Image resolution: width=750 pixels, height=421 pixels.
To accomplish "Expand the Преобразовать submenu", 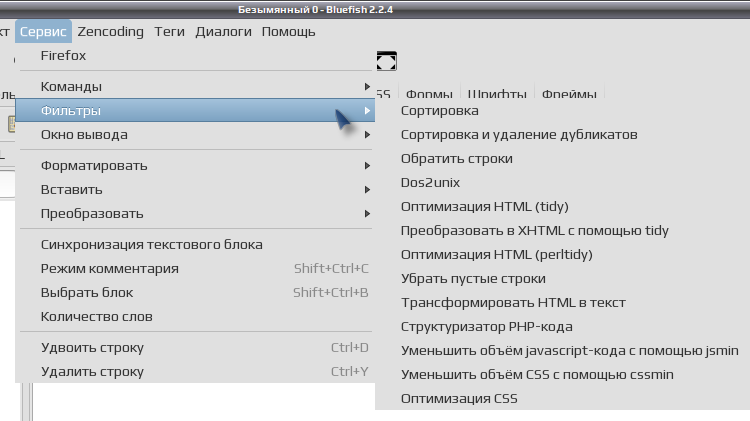I will tap(196, 213).
